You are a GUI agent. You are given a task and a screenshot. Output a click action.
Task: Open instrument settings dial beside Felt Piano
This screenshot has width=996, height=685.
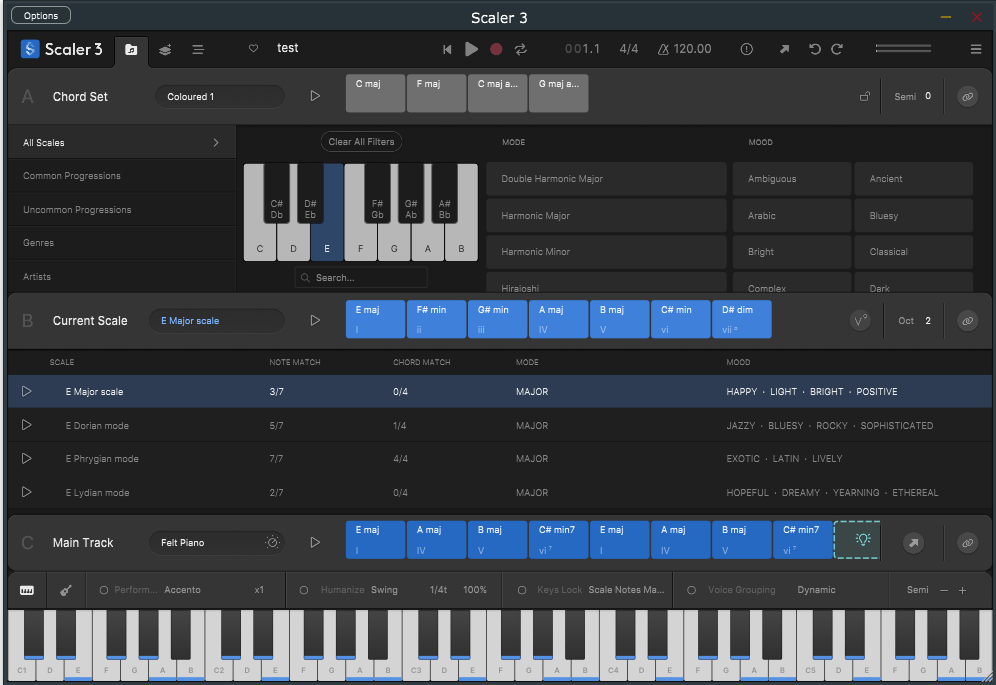coord(273,542)
